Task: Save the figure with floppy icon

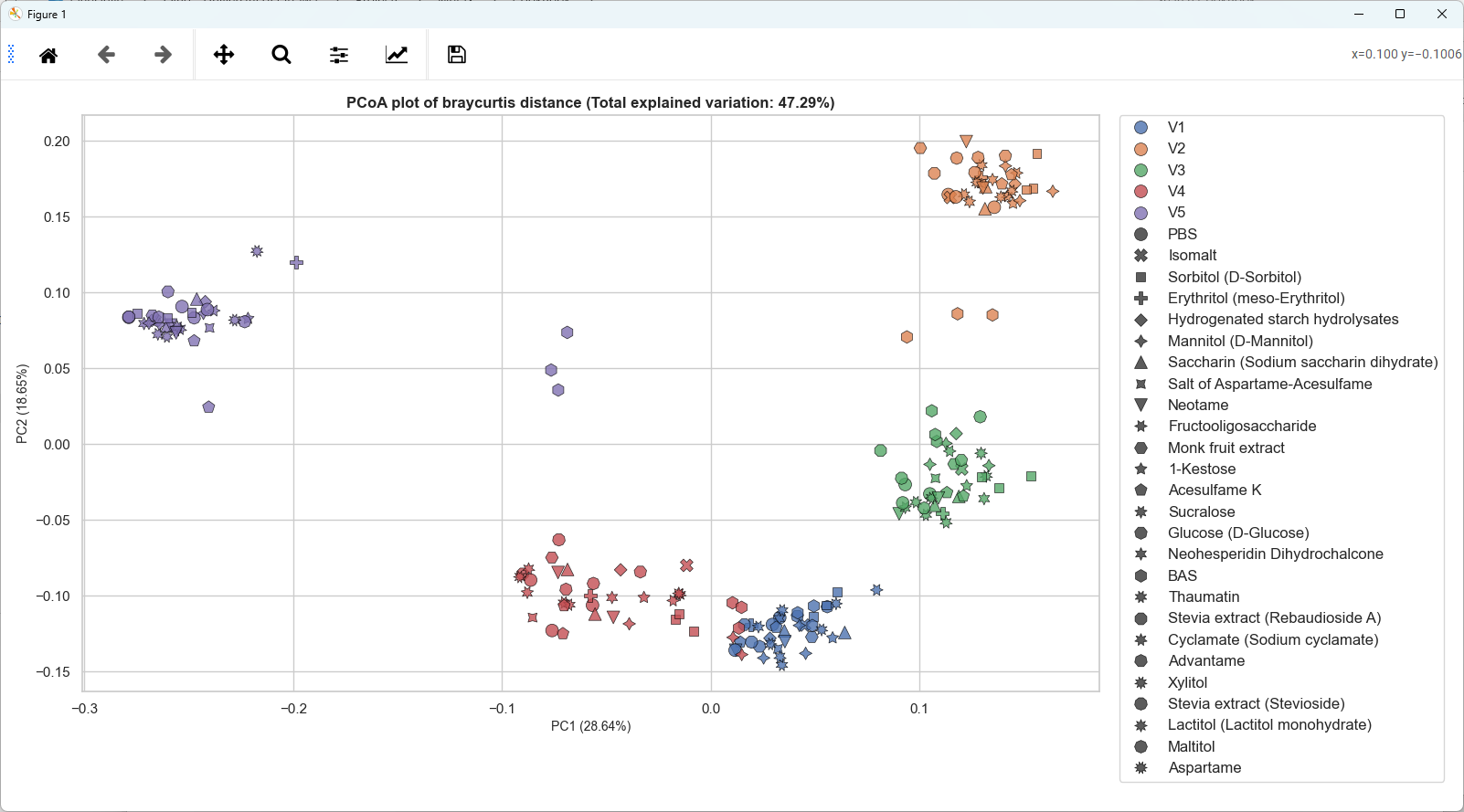Action: pos(457,55)
